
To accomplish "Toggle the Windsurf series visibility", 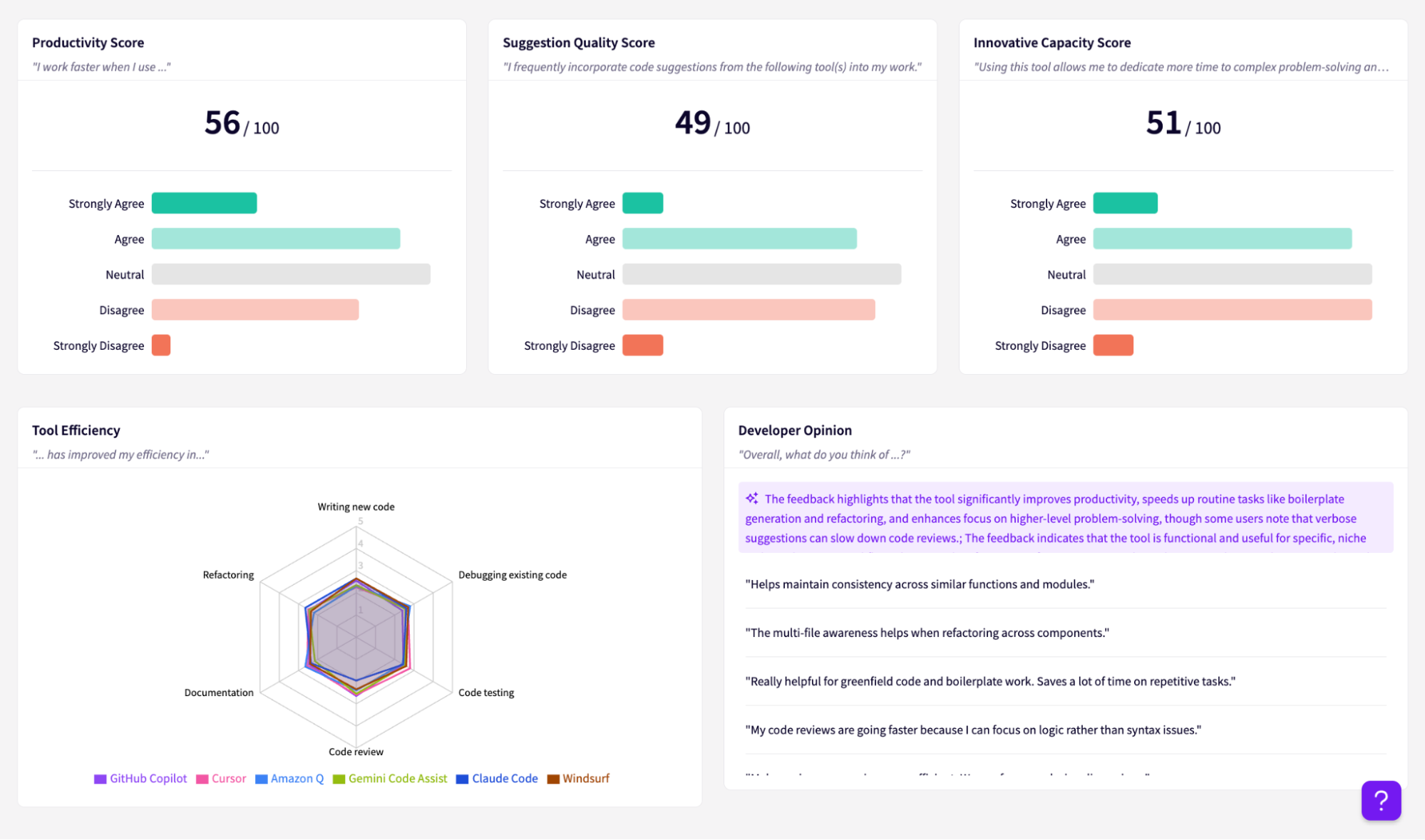I will point(553,778).
